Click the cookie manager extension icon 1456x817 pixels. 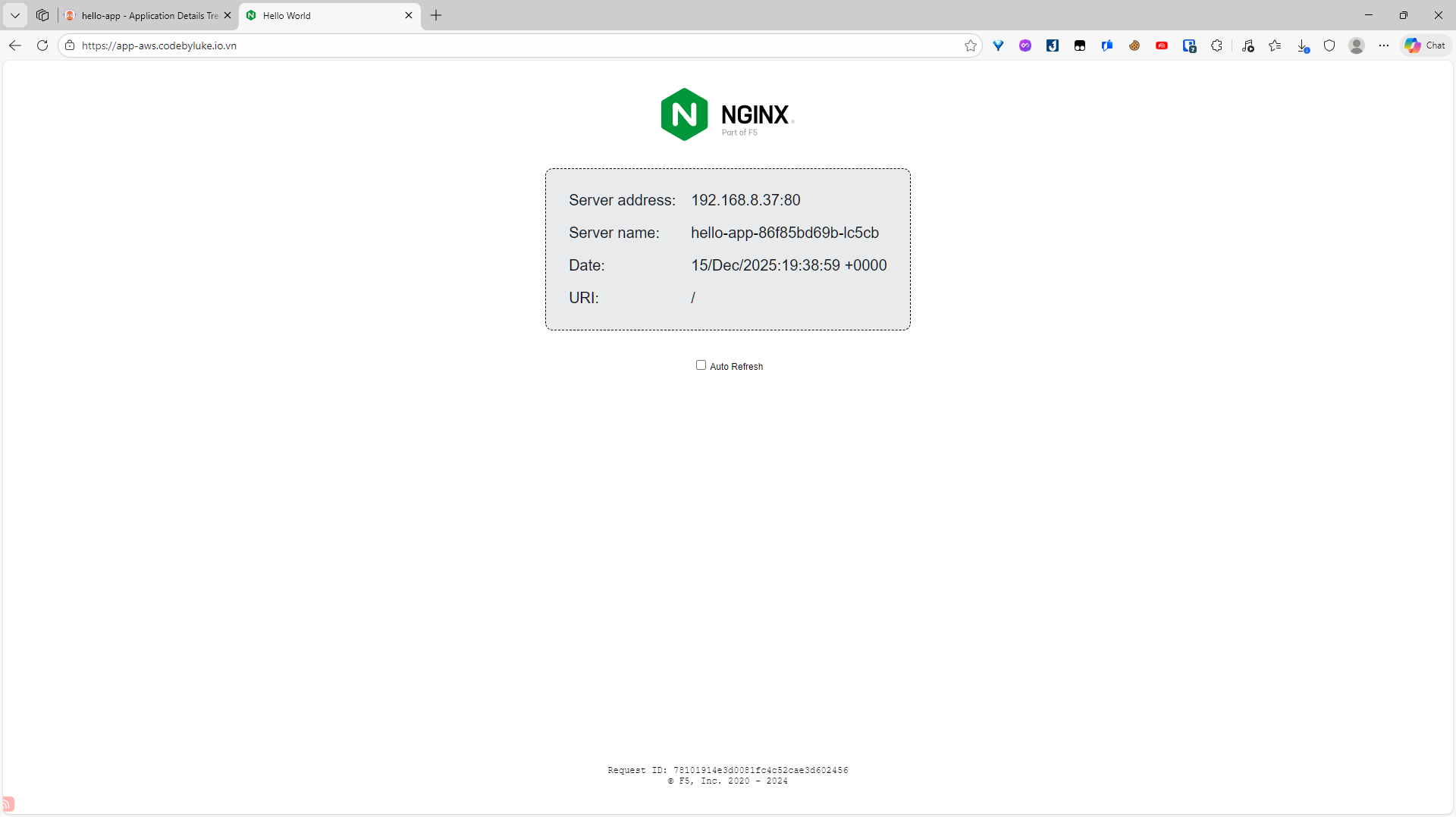pyautogui.click(x=1134, y=45)
